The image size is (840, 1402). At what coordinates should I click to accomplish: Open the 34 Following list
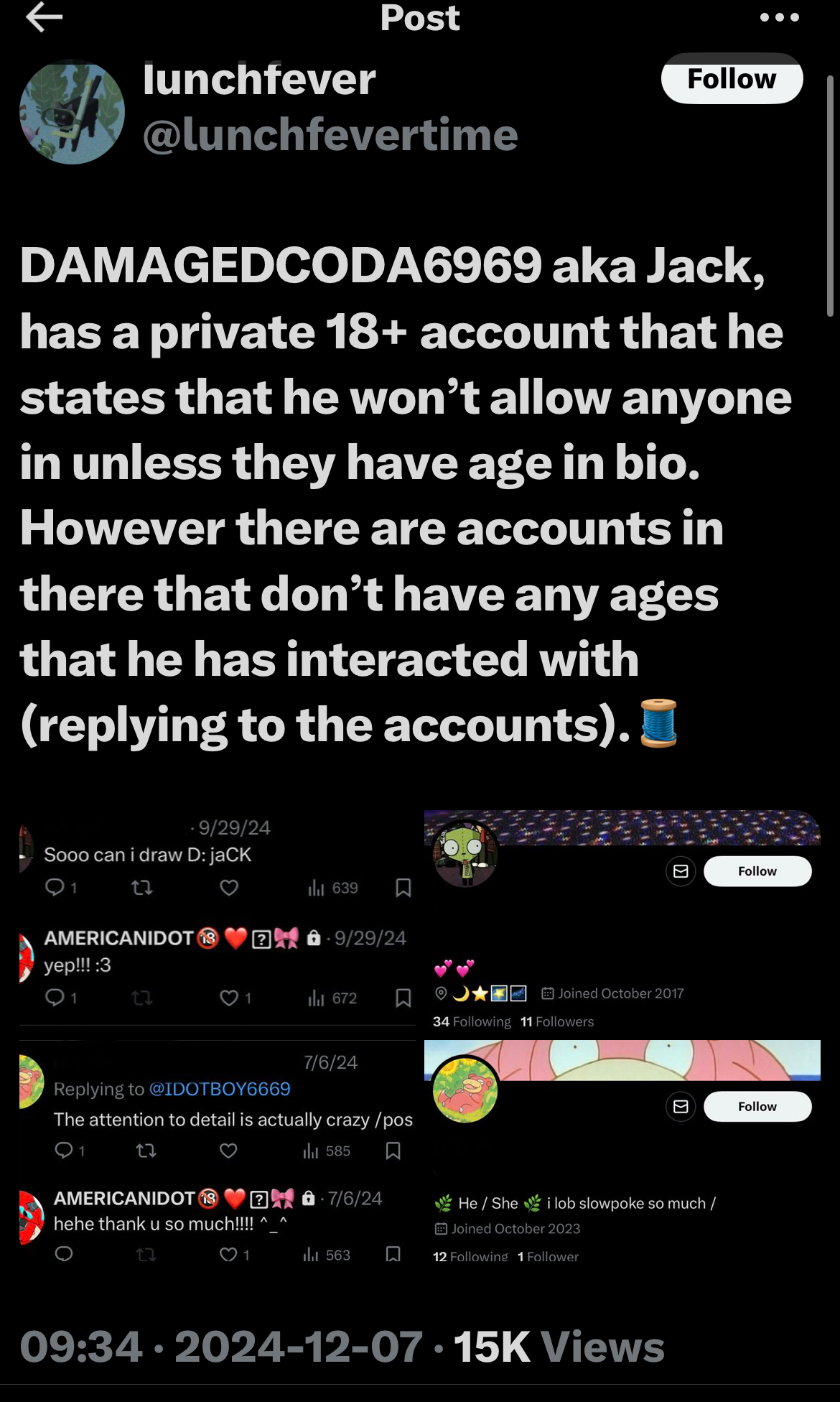click(472, 1021)
